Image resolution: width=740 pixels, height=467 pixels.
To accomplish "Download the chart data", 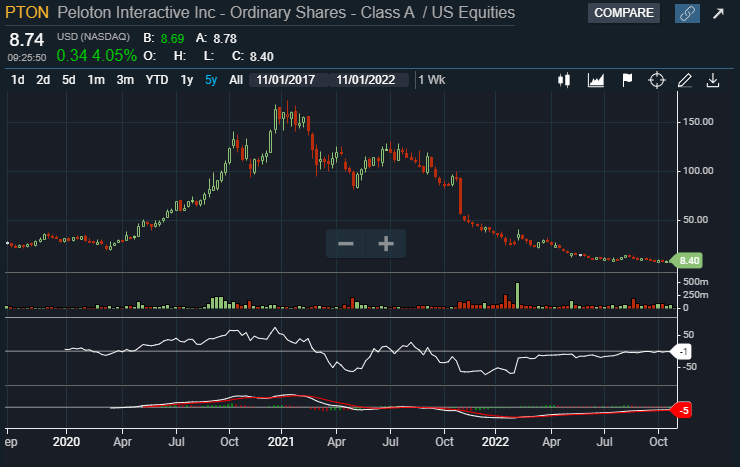I will tap(713, 80).
